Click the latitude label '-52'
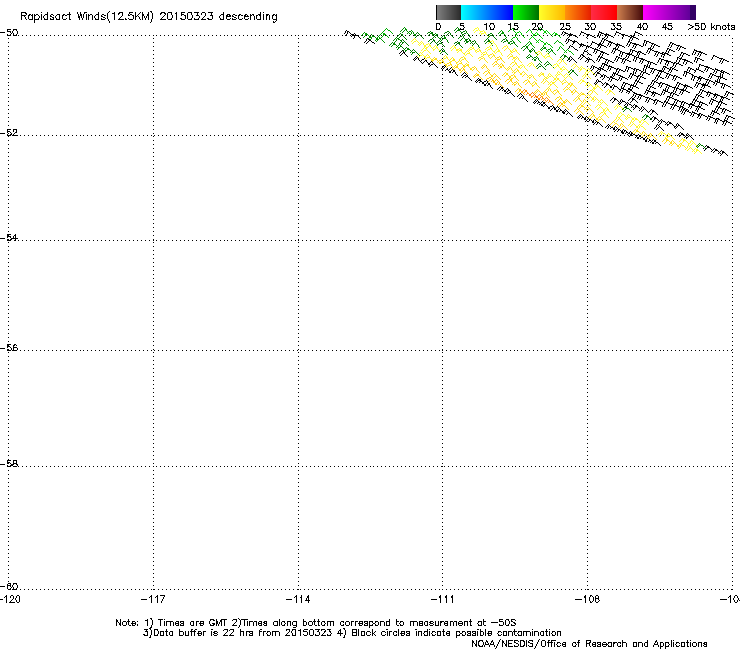The width and height of the screenshot is (740, 650). point(9,133)
